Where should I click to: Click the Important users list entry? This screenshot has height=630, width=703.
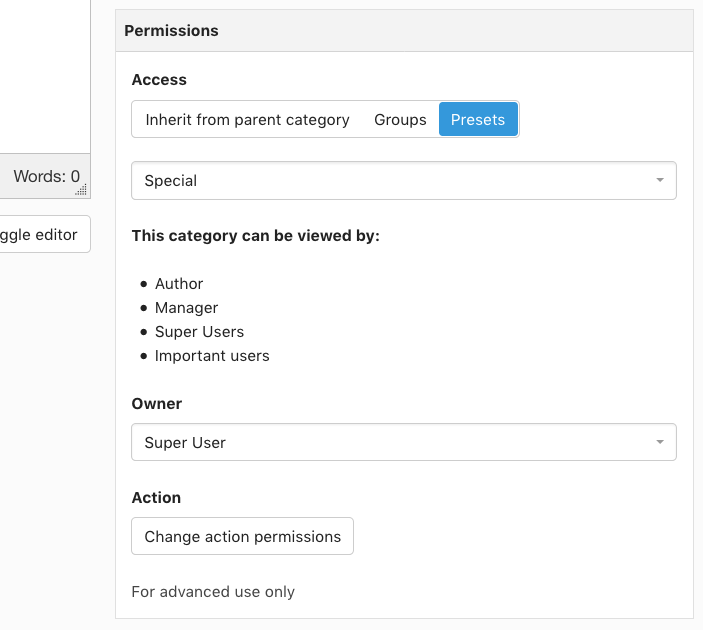tap(212, 356)
